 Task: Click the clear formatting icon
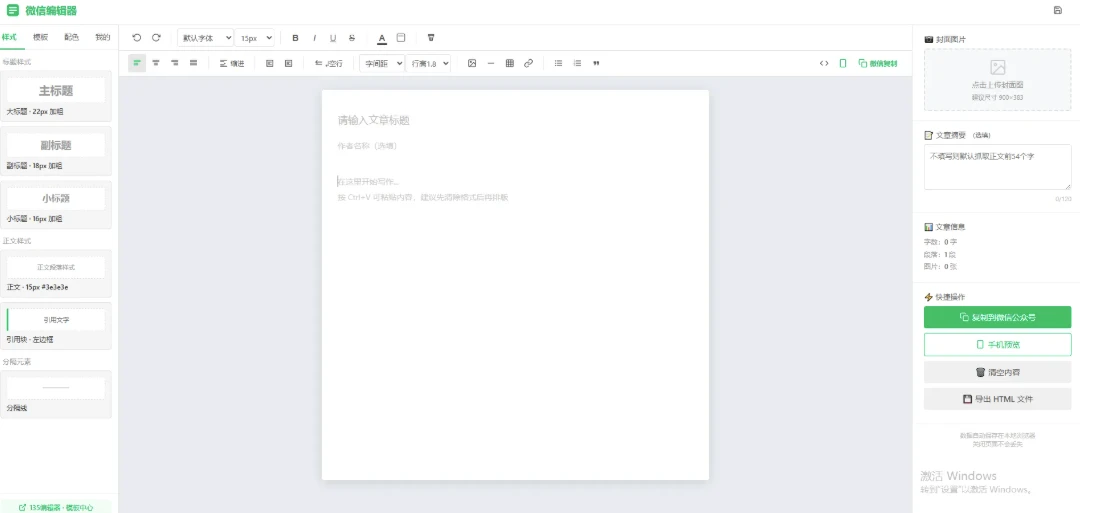(431, 38)
